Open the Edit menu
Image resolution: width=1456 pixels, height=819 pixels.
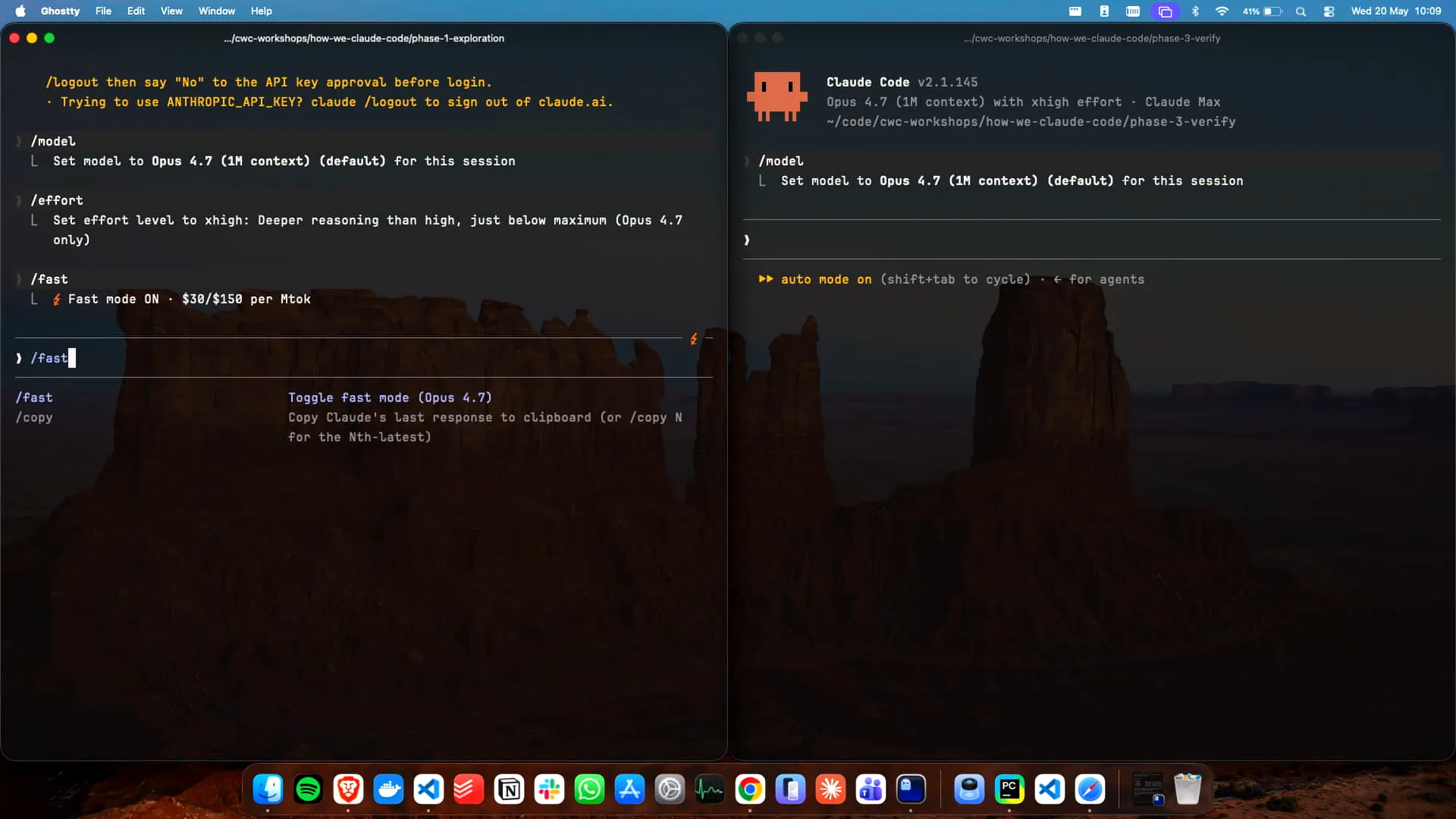tap(136, 11)
